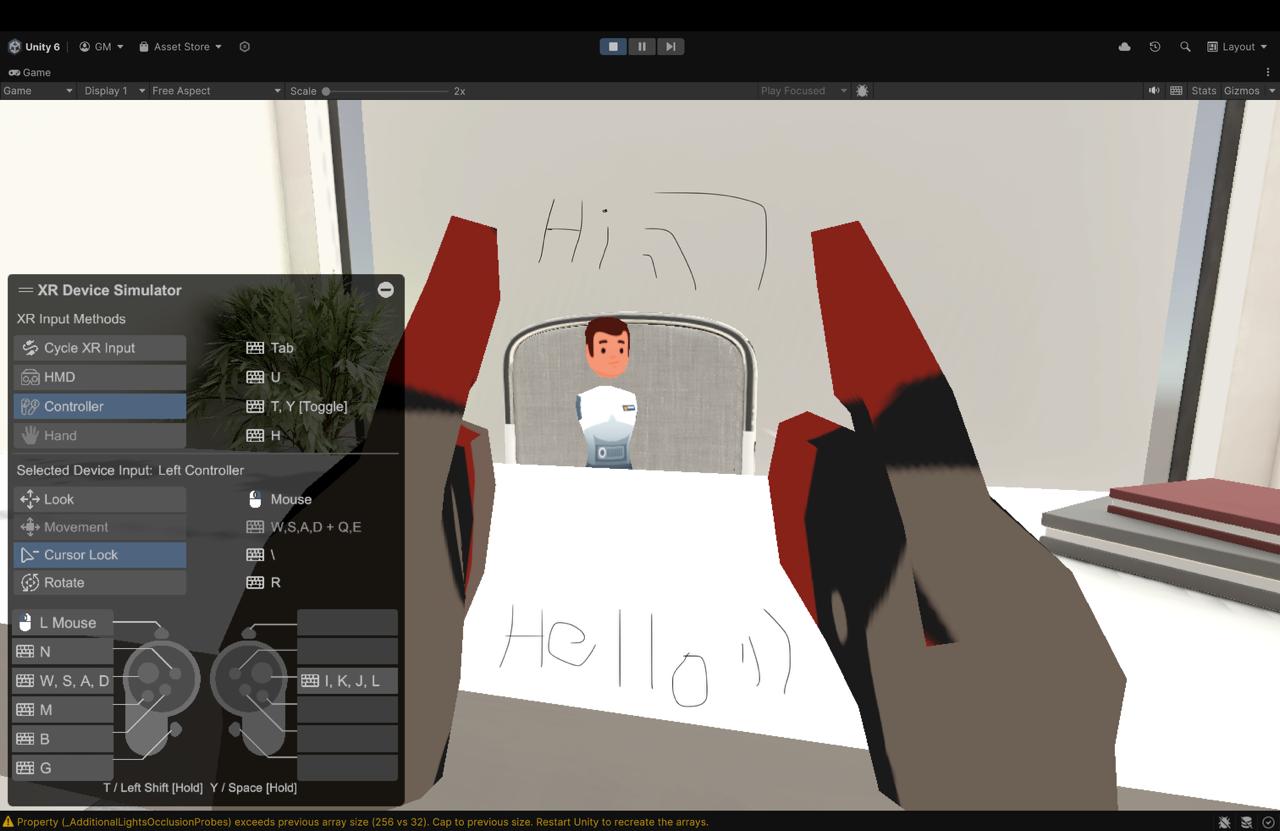
Task: Pause the running game
Action: (x=642, y=46)
